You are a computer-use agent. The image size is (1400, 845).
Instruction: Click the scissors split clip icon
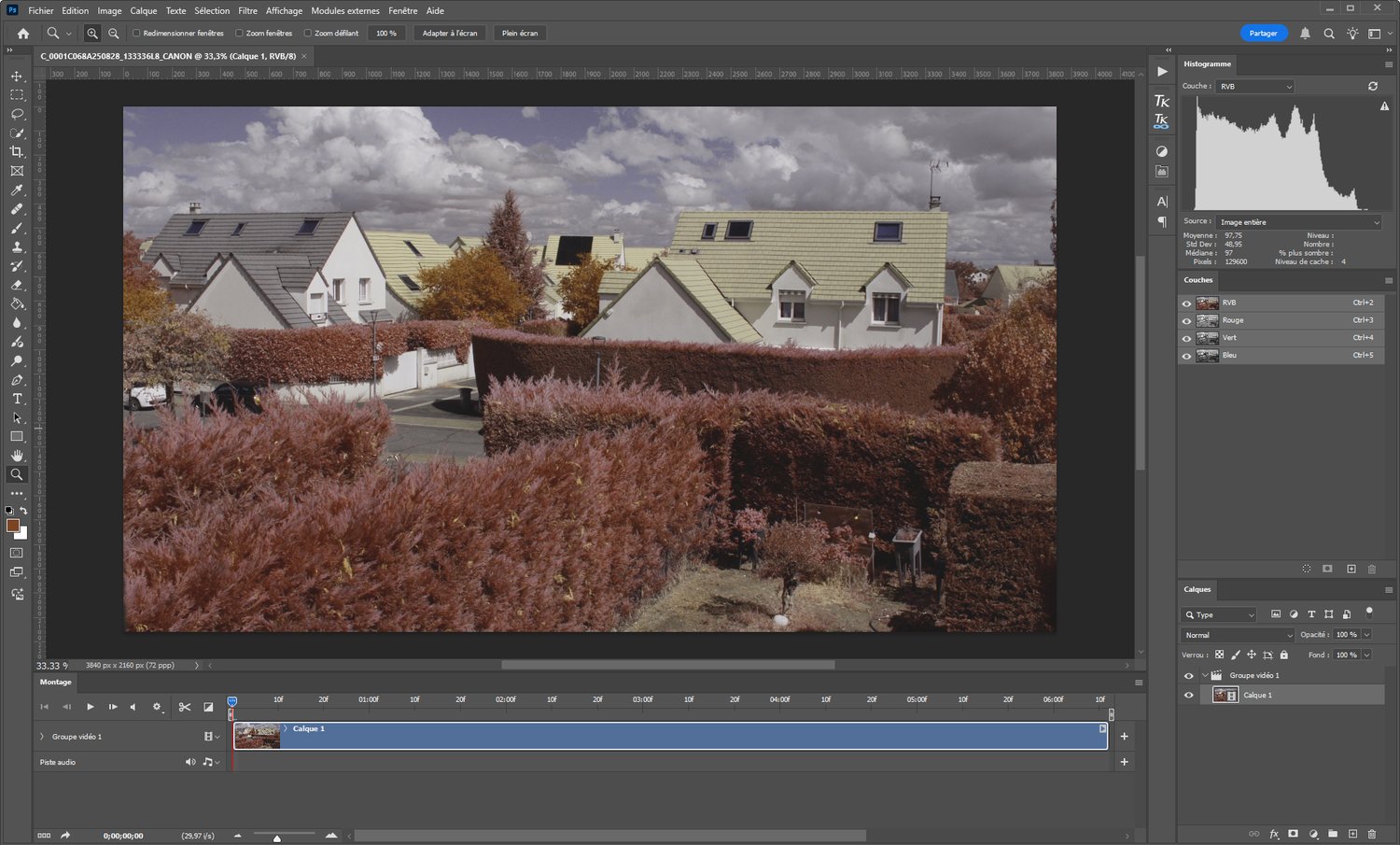tap(185, 707)
